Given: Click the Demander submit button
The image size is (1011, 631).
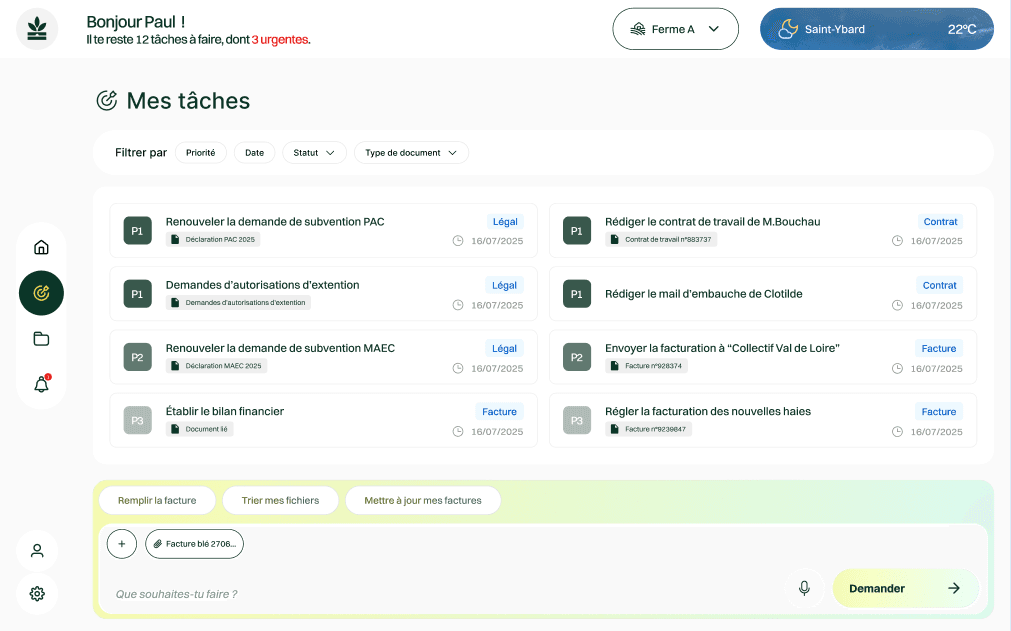Looking at the screenshot, I should 905,588.
